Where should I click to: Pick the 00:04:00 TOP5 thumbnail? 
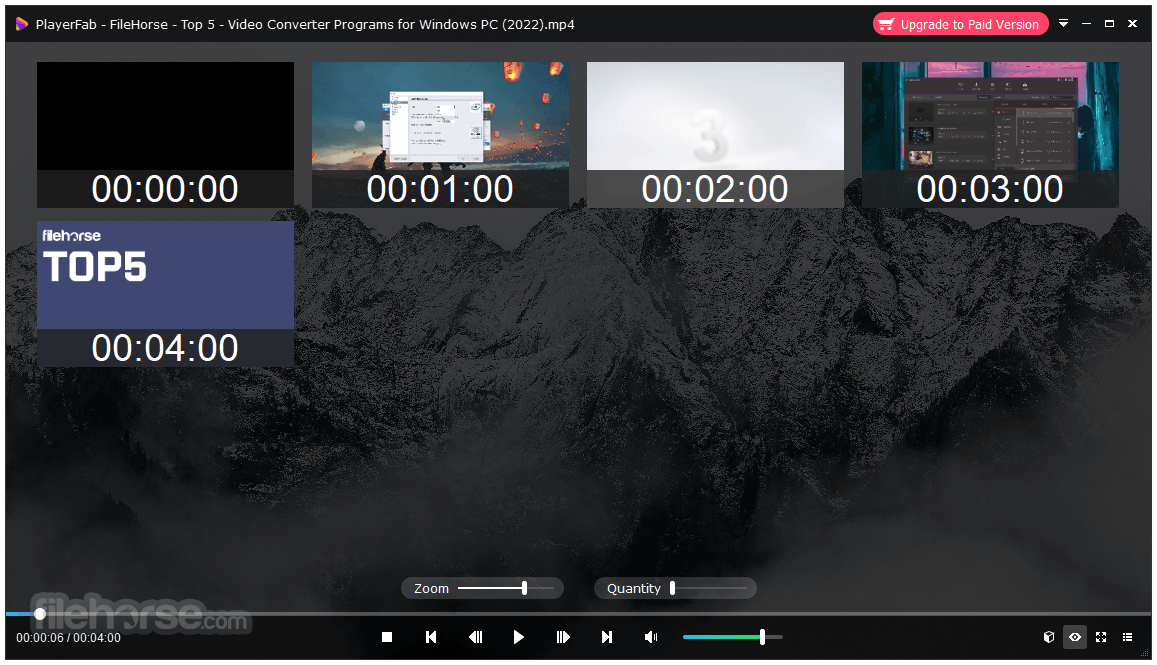coord(165,294)
